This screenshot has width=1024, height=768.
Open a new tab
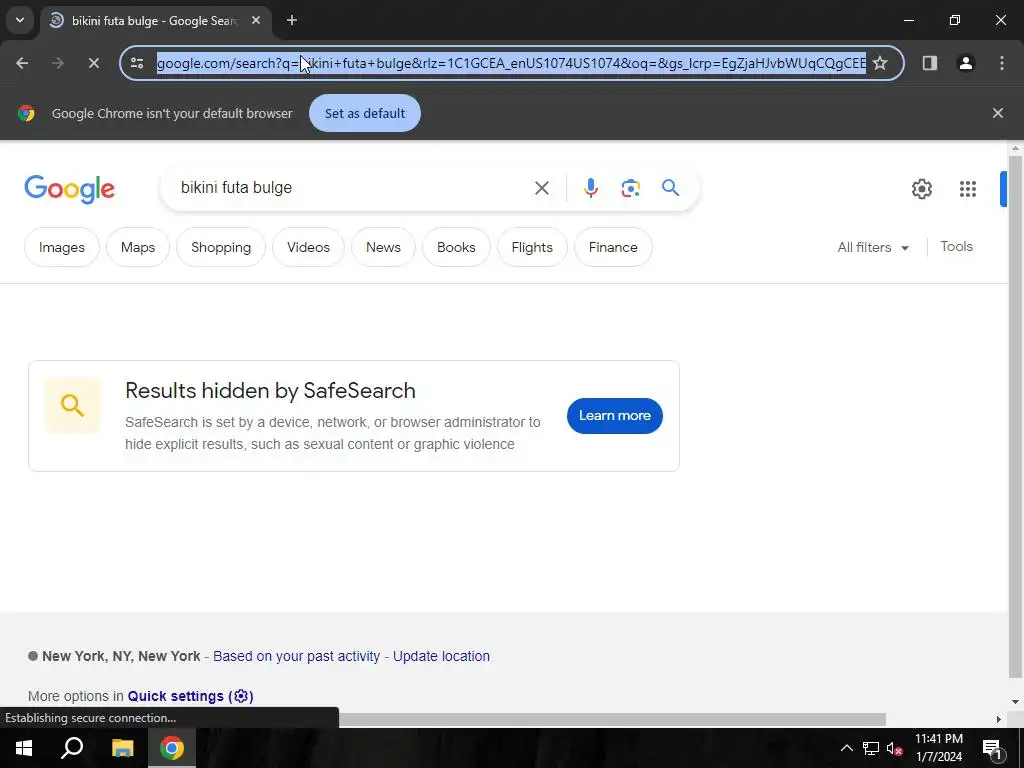[x=292, y=20]
